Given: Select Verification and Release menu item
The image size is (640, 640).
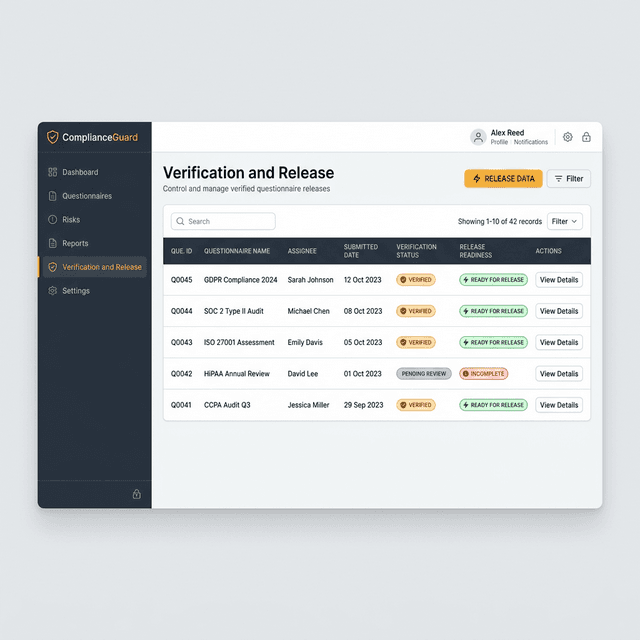Looking at the screenshot, I should 94,267.
